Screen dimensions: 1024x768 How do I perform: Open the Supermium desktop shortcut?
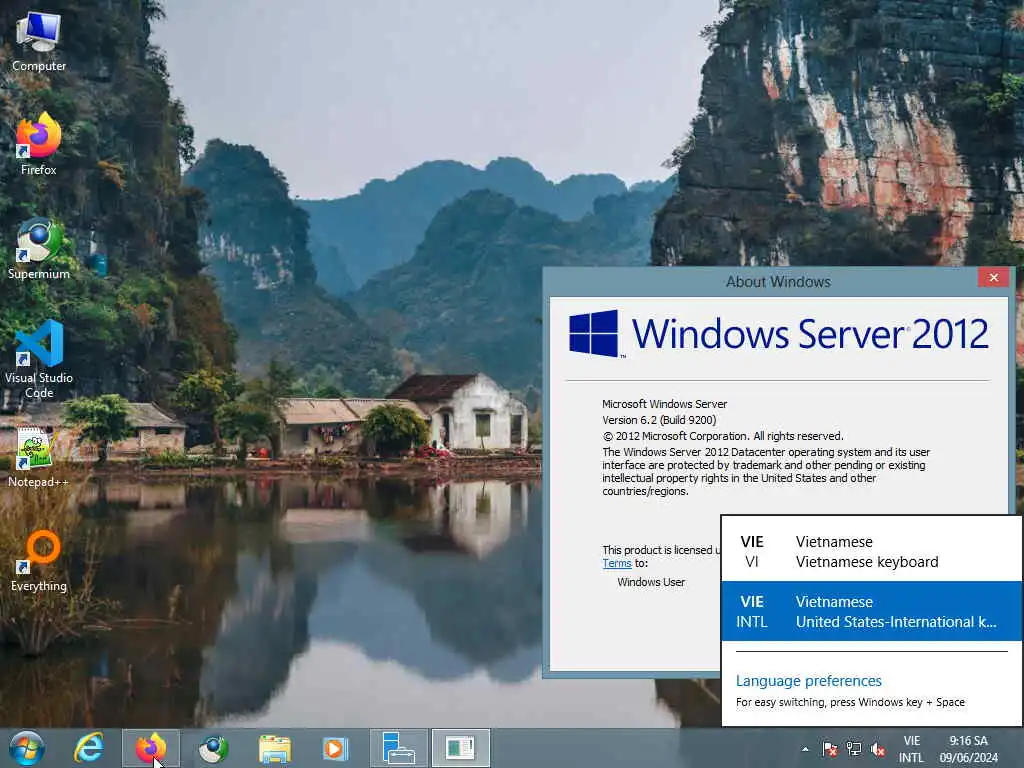(39, 248)
